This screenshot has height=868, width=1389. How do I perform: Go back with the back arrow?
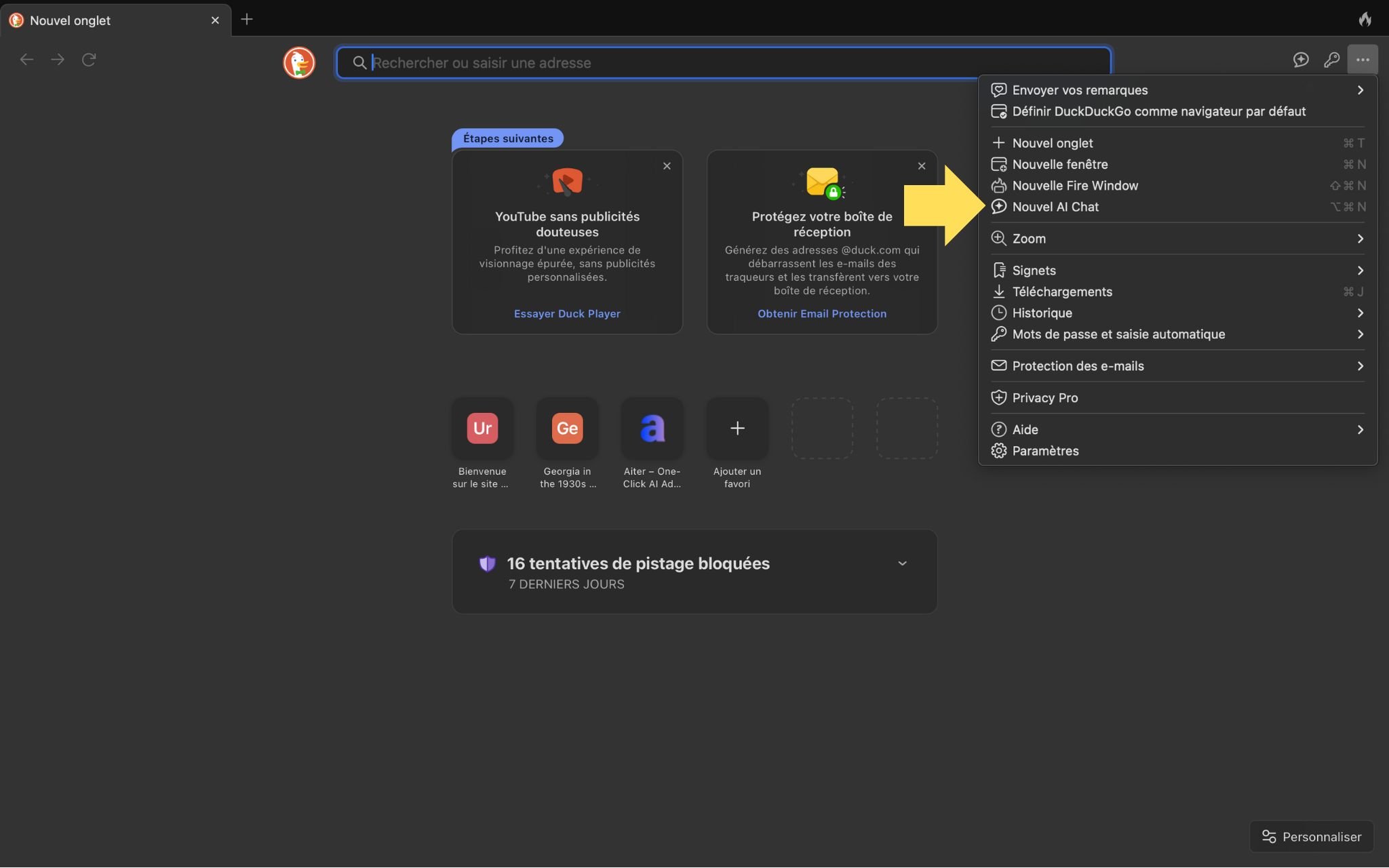26,60
